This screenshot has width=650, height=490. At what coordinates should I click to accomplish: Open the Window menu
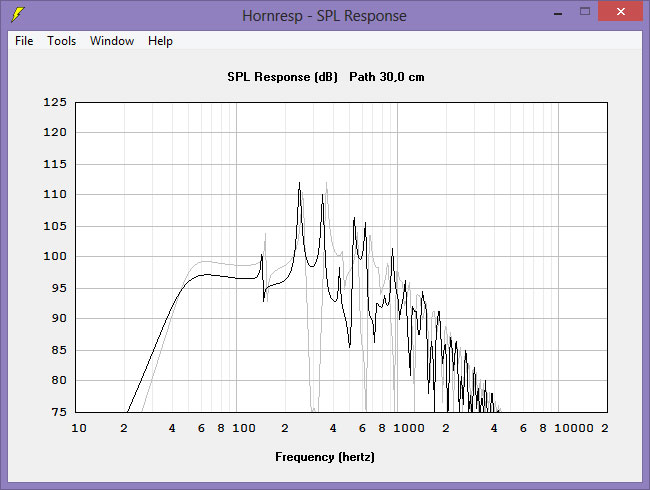coord(112,41)
